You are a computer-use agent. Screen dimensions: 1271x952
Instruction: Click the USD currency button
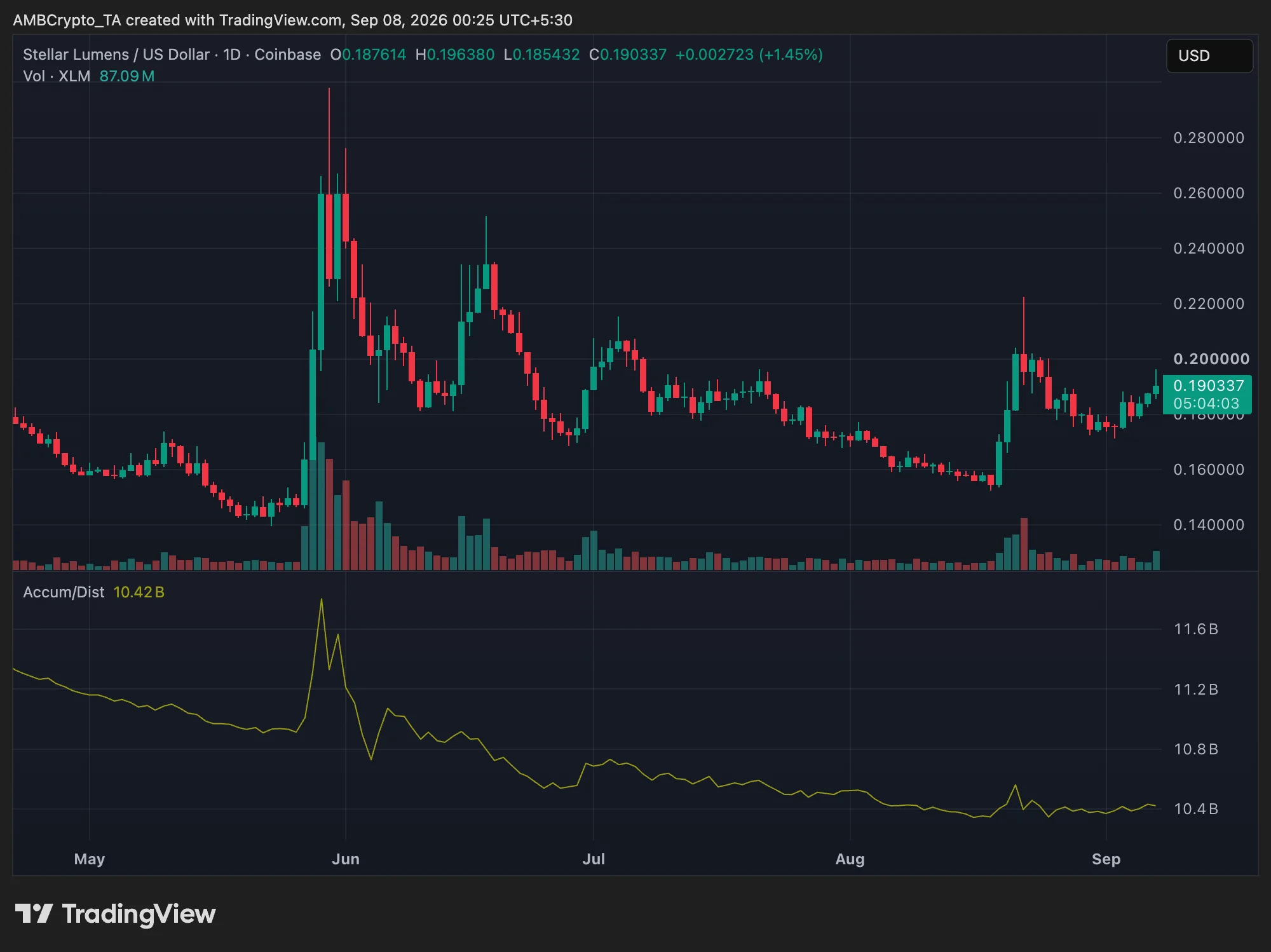[1209, 56]
